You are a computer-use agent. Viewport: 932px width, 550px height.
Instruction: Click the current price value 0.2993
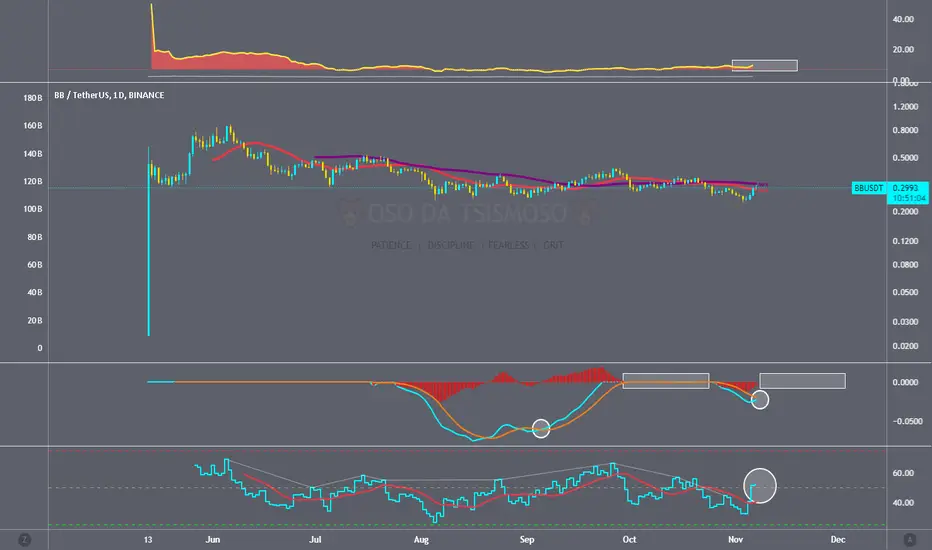click(905, 188)
